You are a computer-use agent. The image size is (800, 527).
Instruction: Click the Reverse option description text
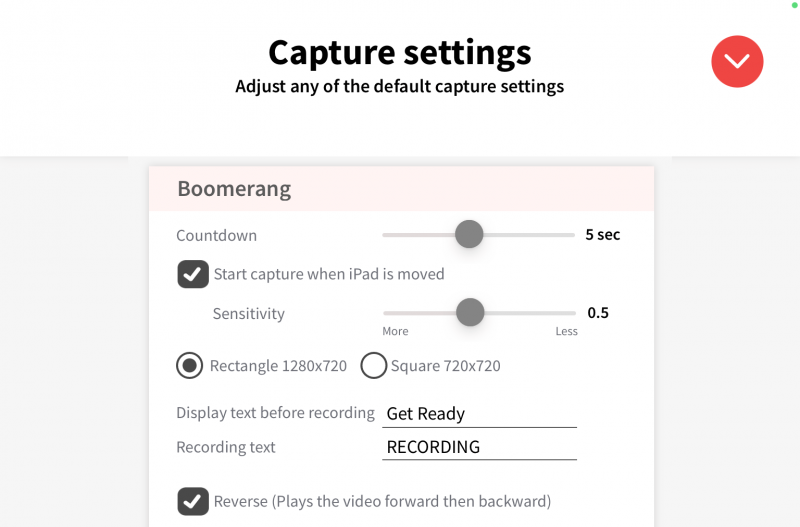tap(382, 501)
